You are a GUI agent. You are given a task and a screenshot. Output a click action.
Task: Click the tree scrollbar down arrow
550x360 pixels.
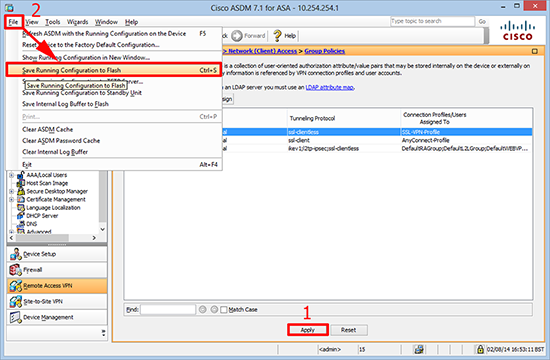tap(102, 229)
